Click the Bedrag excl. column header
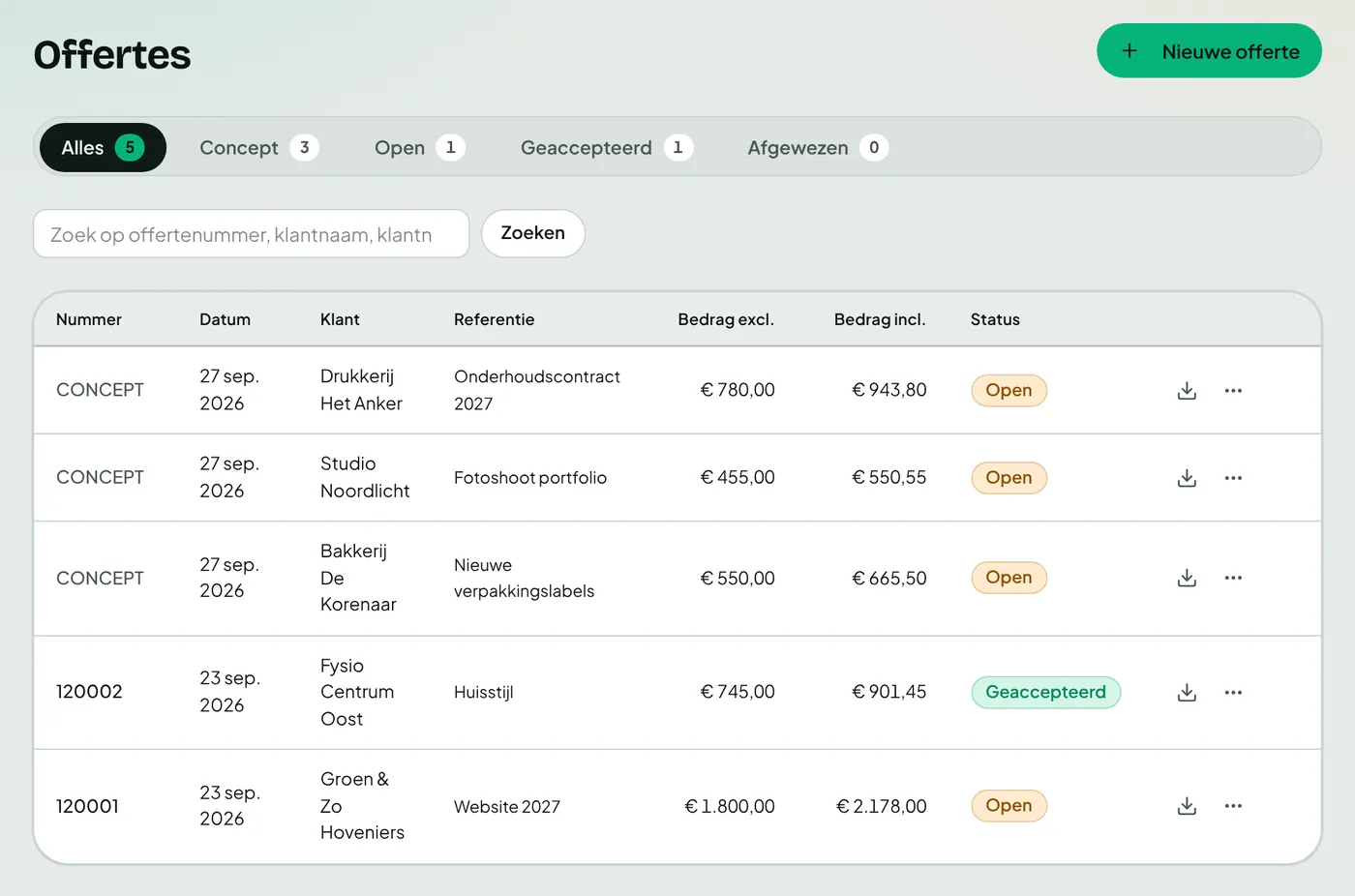 click(x=726, y=319)
